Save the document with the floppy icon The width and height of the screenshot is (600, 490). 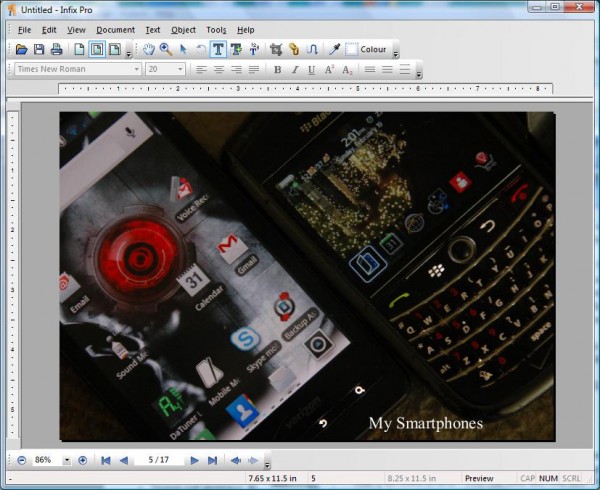(x=39, y=49)
